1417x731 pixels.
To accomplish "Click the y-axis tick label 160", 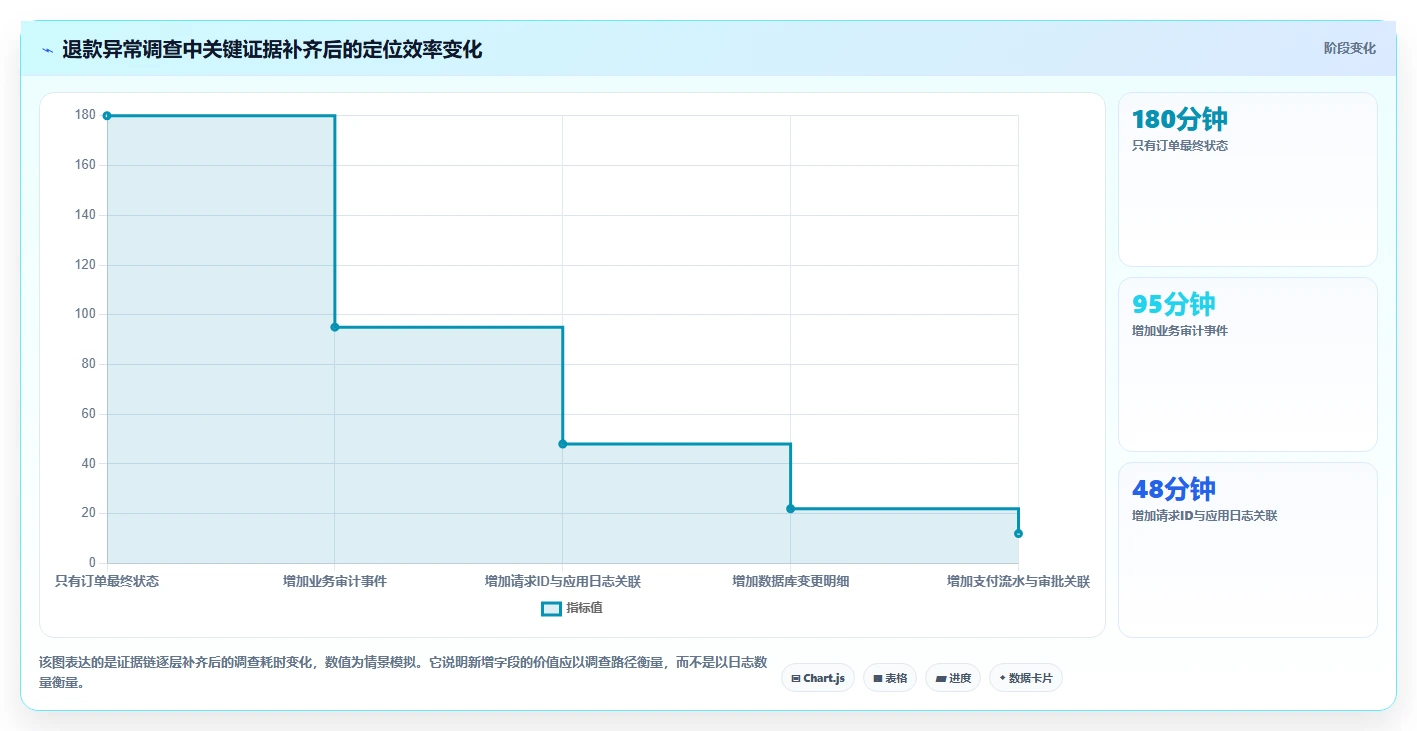I will pos(85,165).
